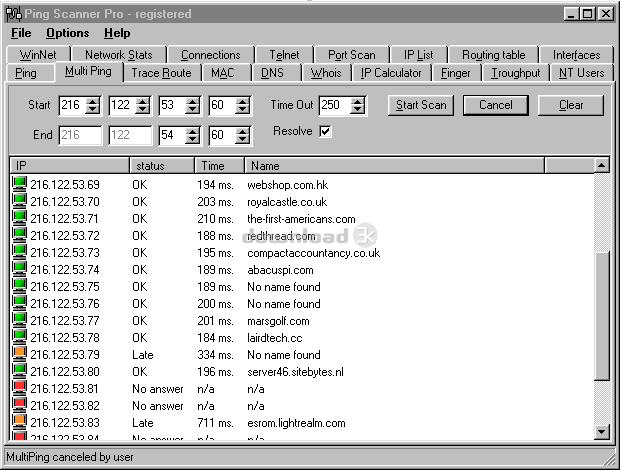The width and height of the screenshot is (620, 470).
Task: Select the computer icon for 216.122.53.76
Action: point(19,303)
